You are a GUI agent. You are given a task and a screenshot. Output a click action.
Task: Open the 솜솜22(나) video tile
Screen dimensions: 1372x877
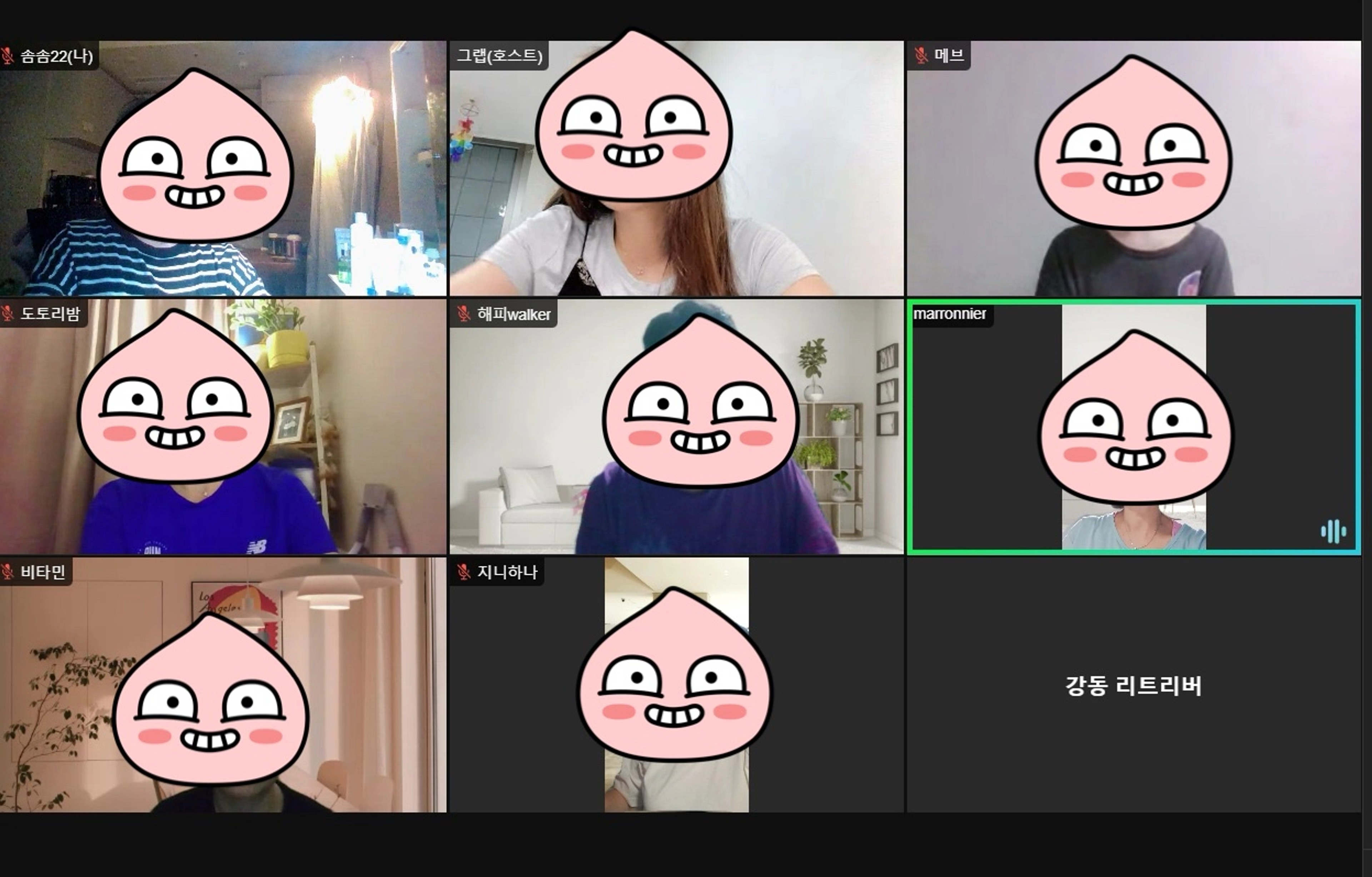click(x=223, y=168)
